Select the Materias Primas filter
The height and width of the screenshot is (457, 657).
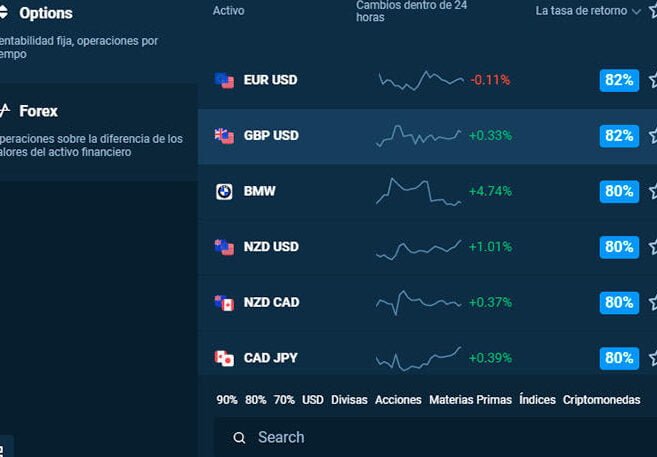click(x=470, y=400)
